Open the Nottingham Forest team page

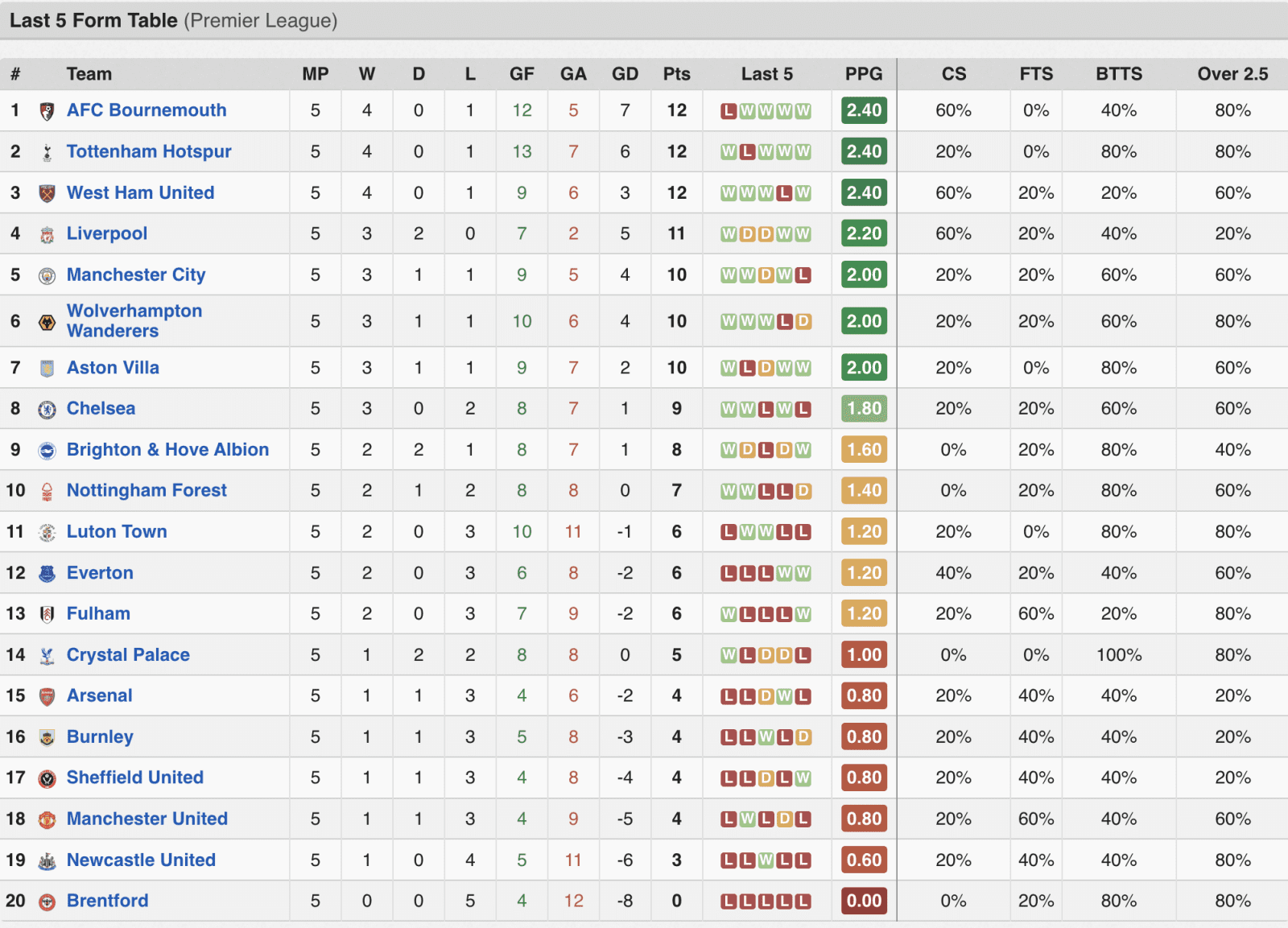(x=147, y=490)
